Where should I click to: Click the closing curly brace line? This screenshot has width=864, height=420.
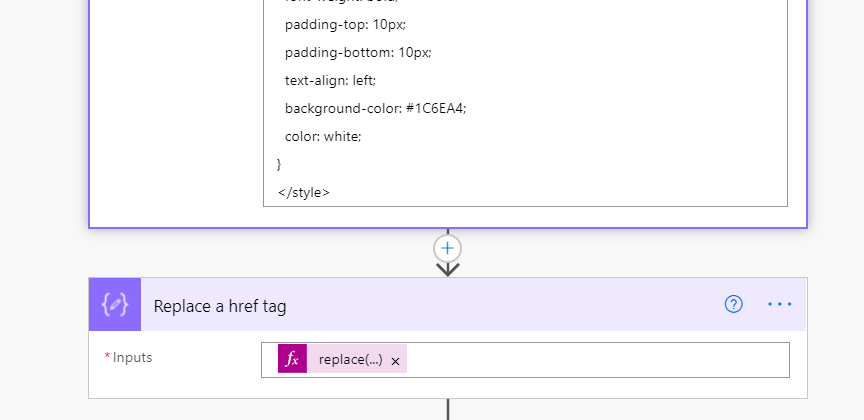pyautogui.click(x=280, y=163)
